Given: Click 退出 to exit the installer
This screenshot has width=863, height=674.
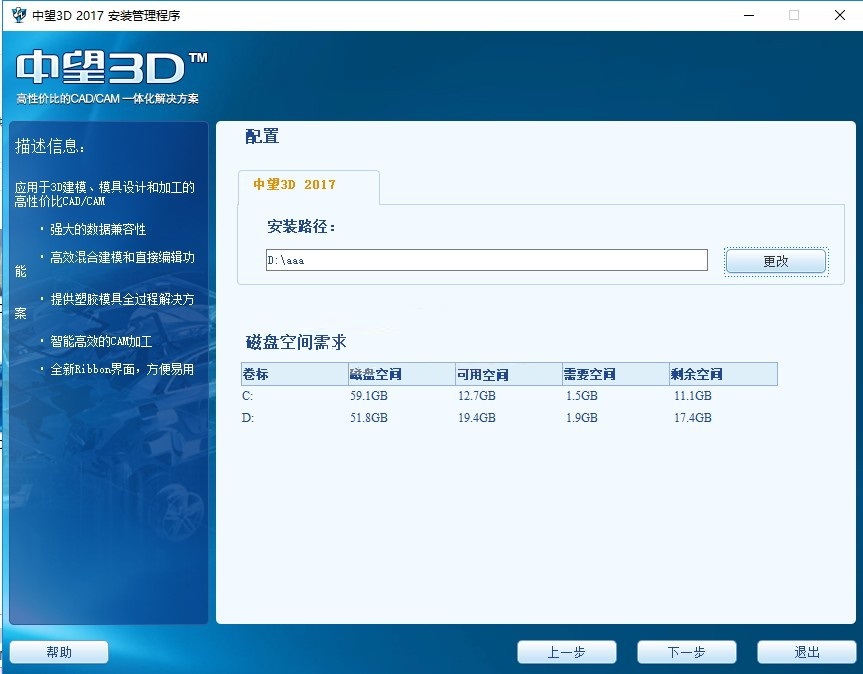Looking at the screenshot, I should click(x=806, y=651).
